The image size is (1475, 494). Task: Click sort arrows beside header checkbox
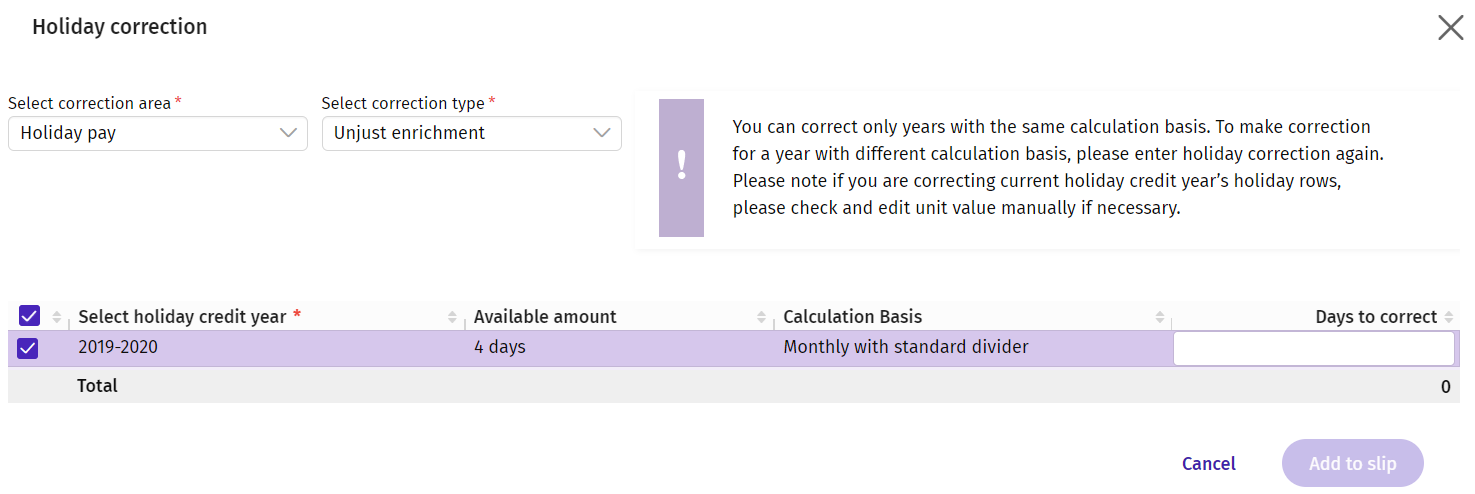click(x=56, y=317)
